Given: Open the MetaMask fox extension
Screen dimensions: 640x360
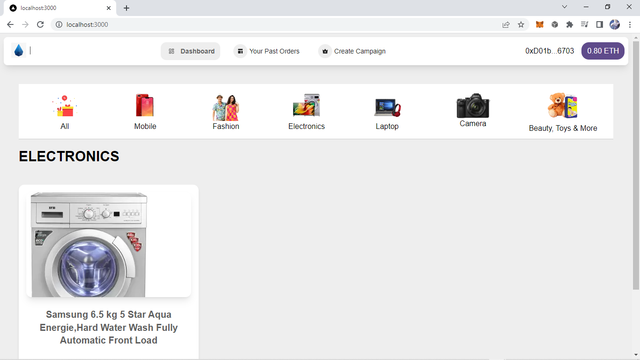Looking at the screenshot, I should point(540,24).
